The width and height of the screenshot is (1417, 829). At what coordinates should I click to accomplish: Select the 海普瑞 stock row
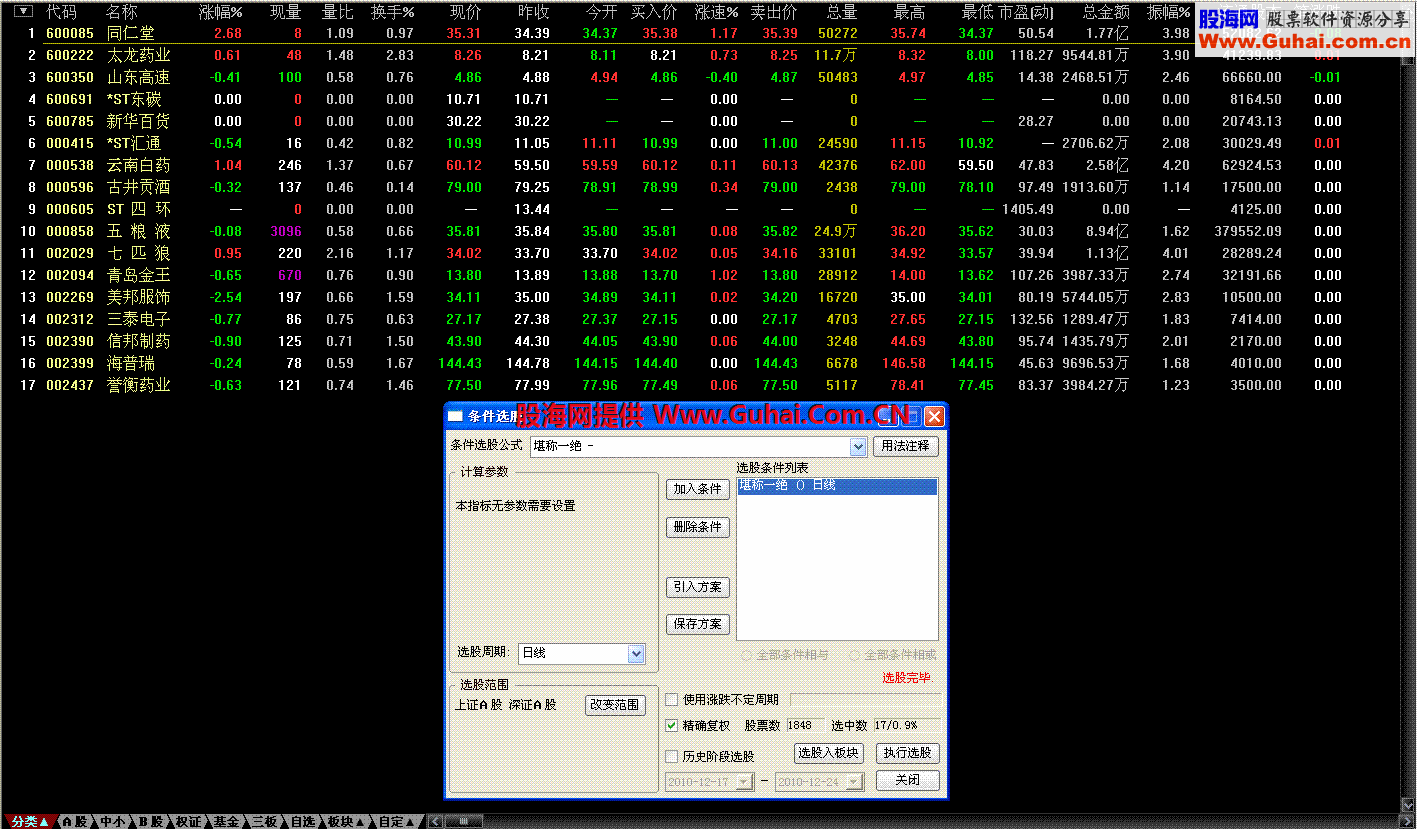(x=700, y=363)
